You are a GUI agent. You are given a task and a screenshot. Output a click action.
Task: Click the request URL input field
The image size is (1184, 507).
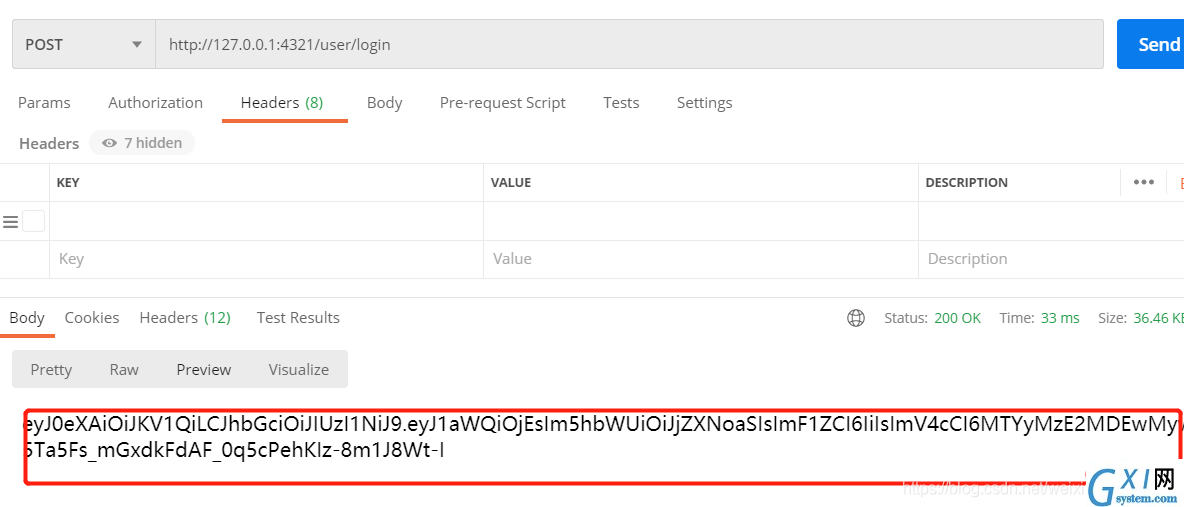(630, 45)
